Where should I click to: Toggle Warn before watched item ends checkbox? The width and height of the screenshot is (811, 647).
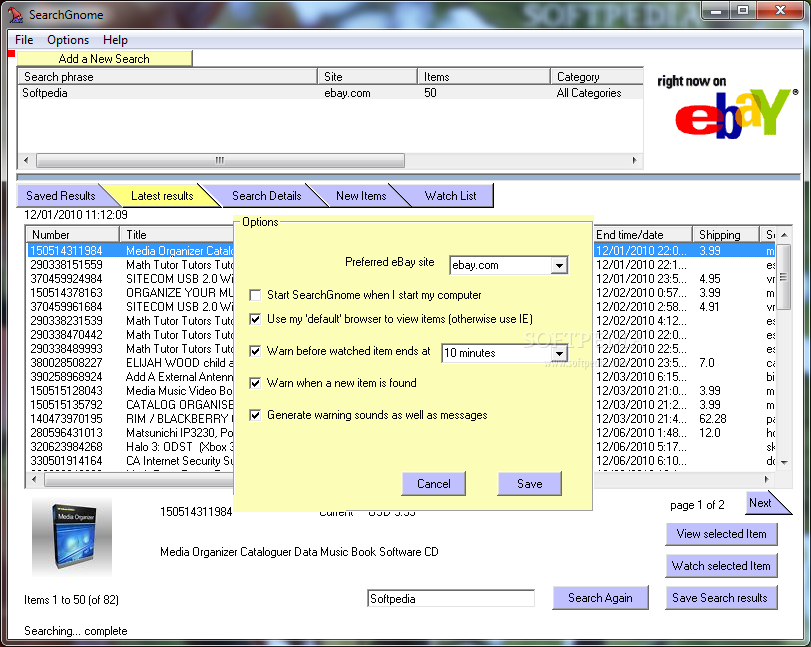[255, 351]
